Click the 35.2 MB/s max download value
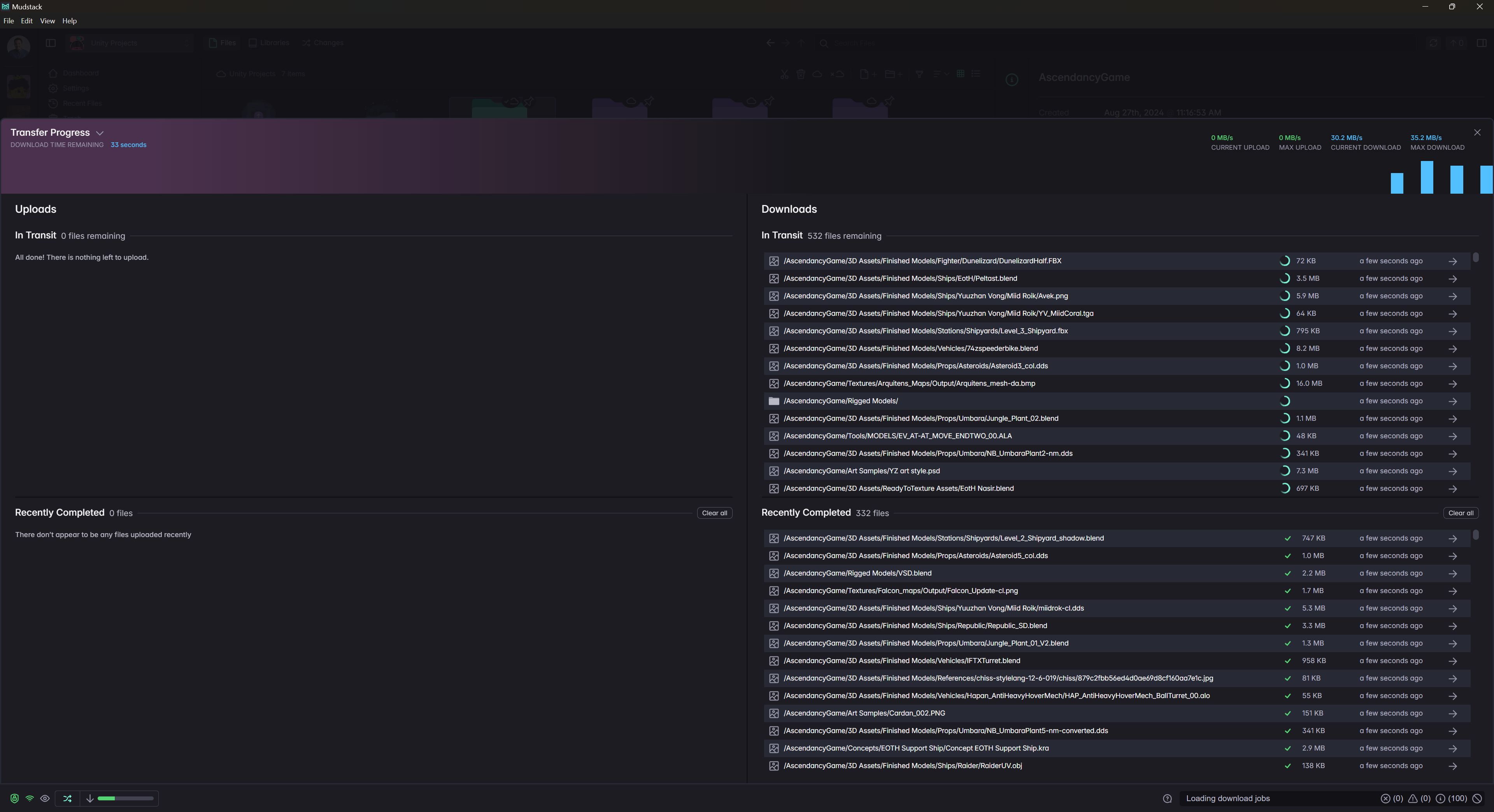This screenshot has width=1494, height=812. tap(1426, 138)
